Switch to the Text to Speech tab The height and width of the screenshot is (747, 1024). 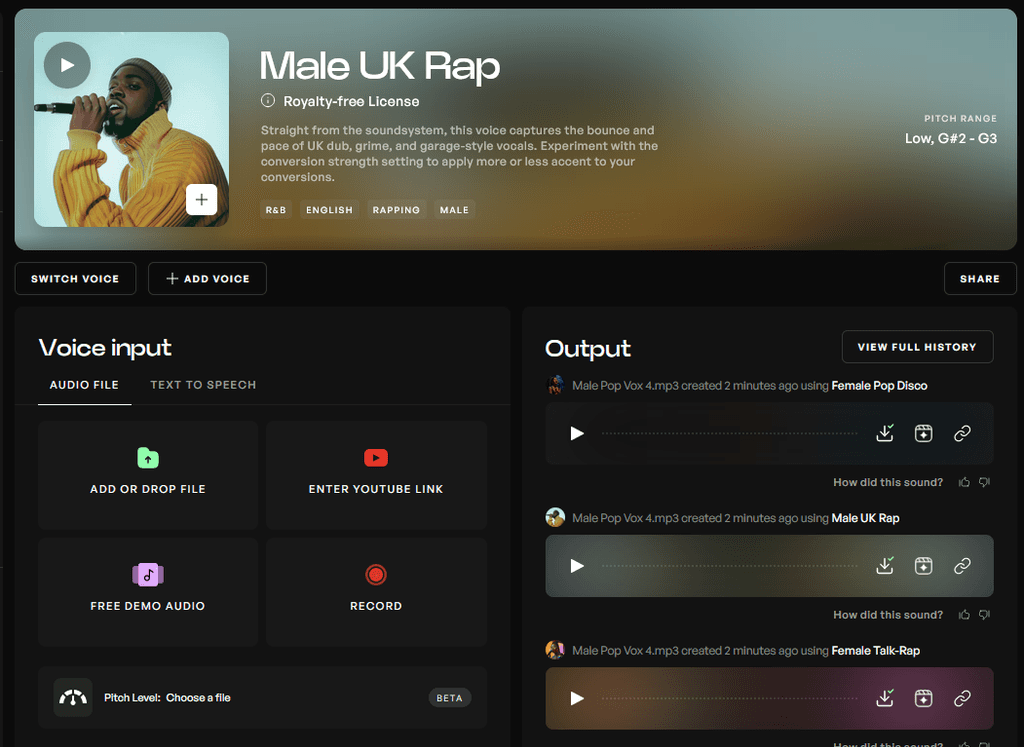click(203, 384)
